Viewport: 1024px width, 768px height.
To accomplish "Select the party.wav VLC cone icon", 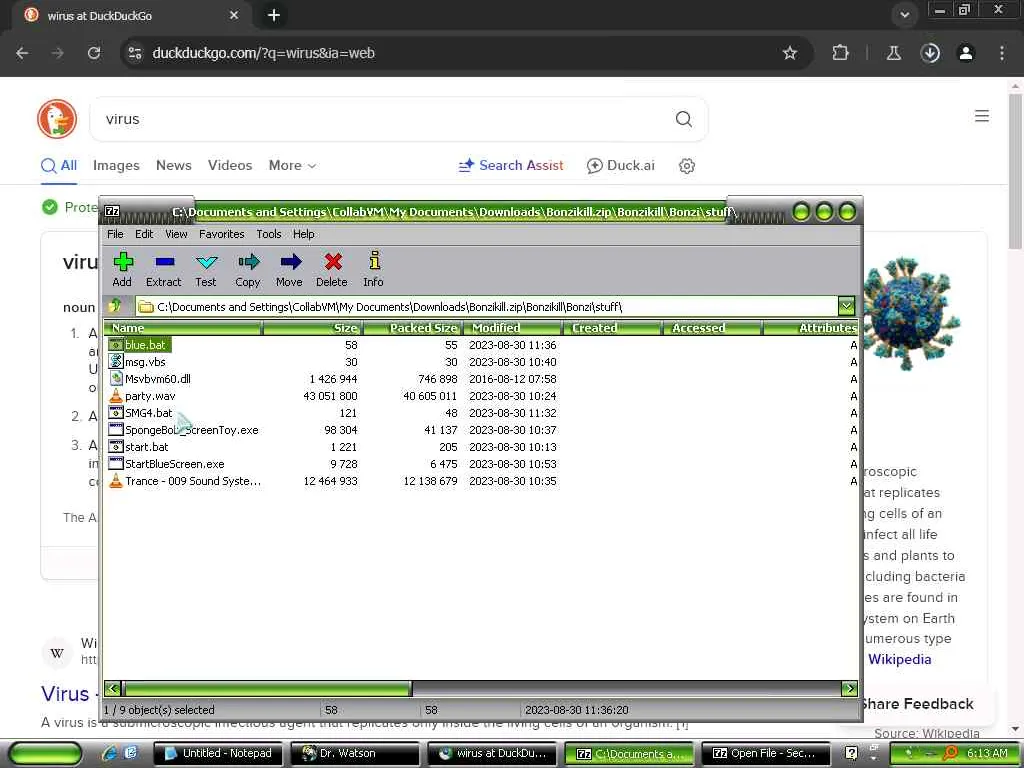I will (x=116, y=395).
